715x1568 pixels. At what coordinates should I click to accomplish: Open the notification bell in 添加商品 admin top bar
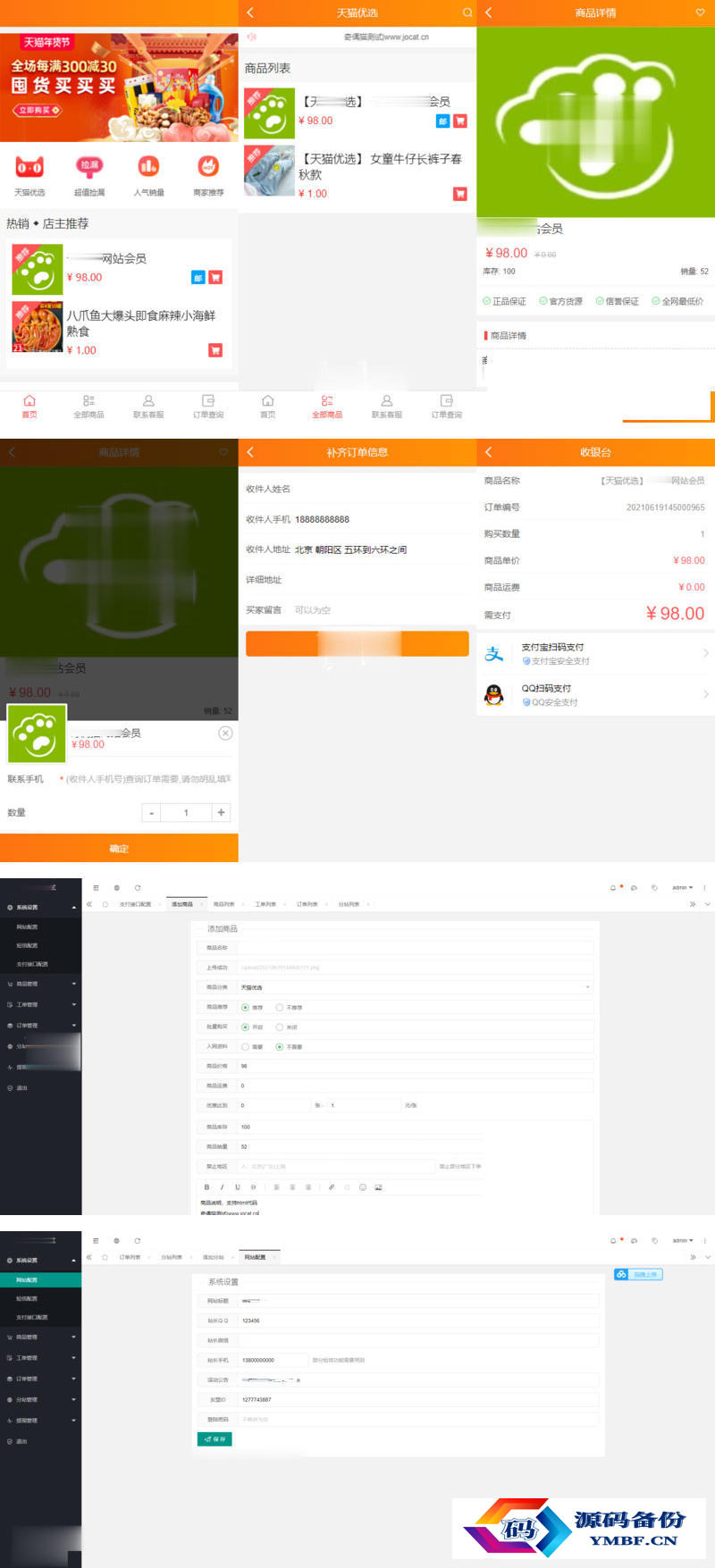point(613,888)
